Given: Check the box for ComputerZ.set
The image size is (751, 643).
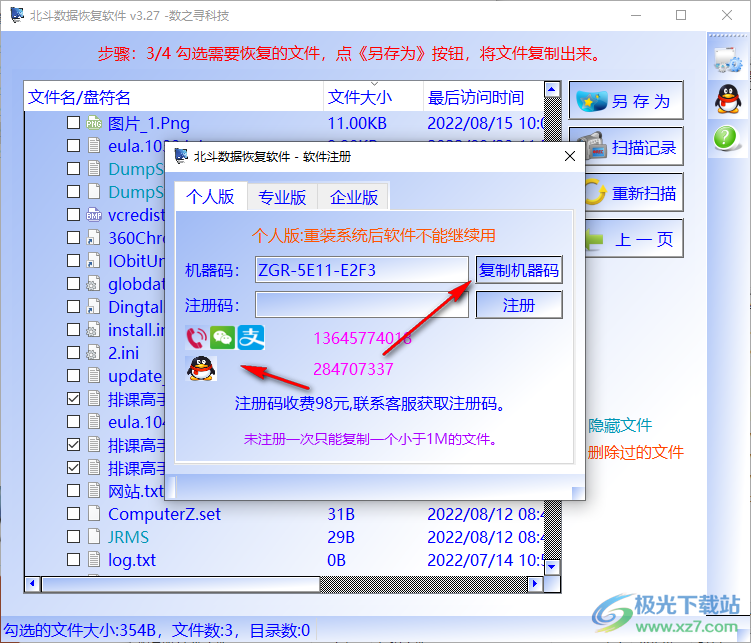Looking at the screenshot, I should coord(73,514).
